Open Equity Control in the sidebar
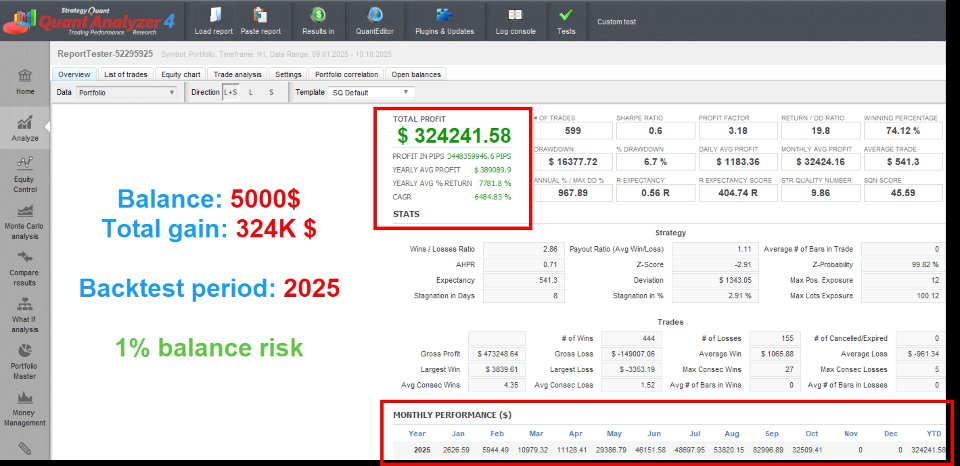The height and width of the screenshot is (466, 960). [x=25, y=175]
